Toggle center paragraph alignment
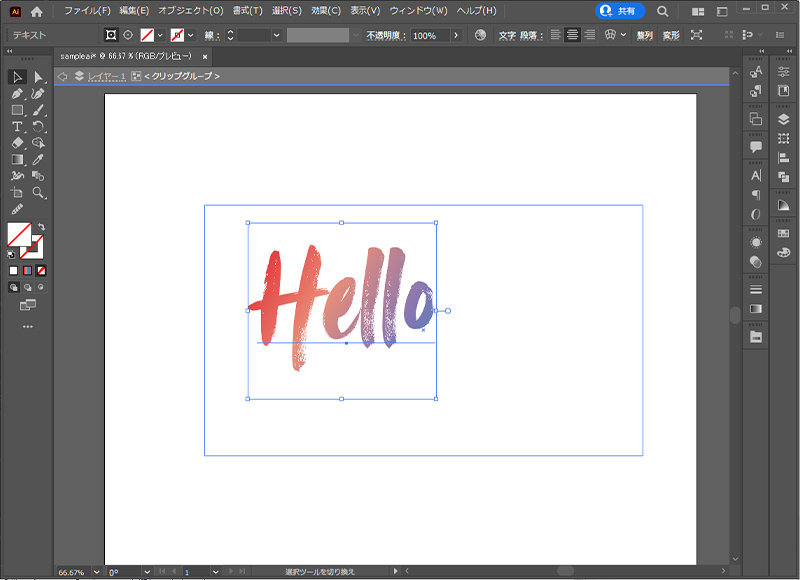This screenshot has height=580, width=800. pos(571,36)
